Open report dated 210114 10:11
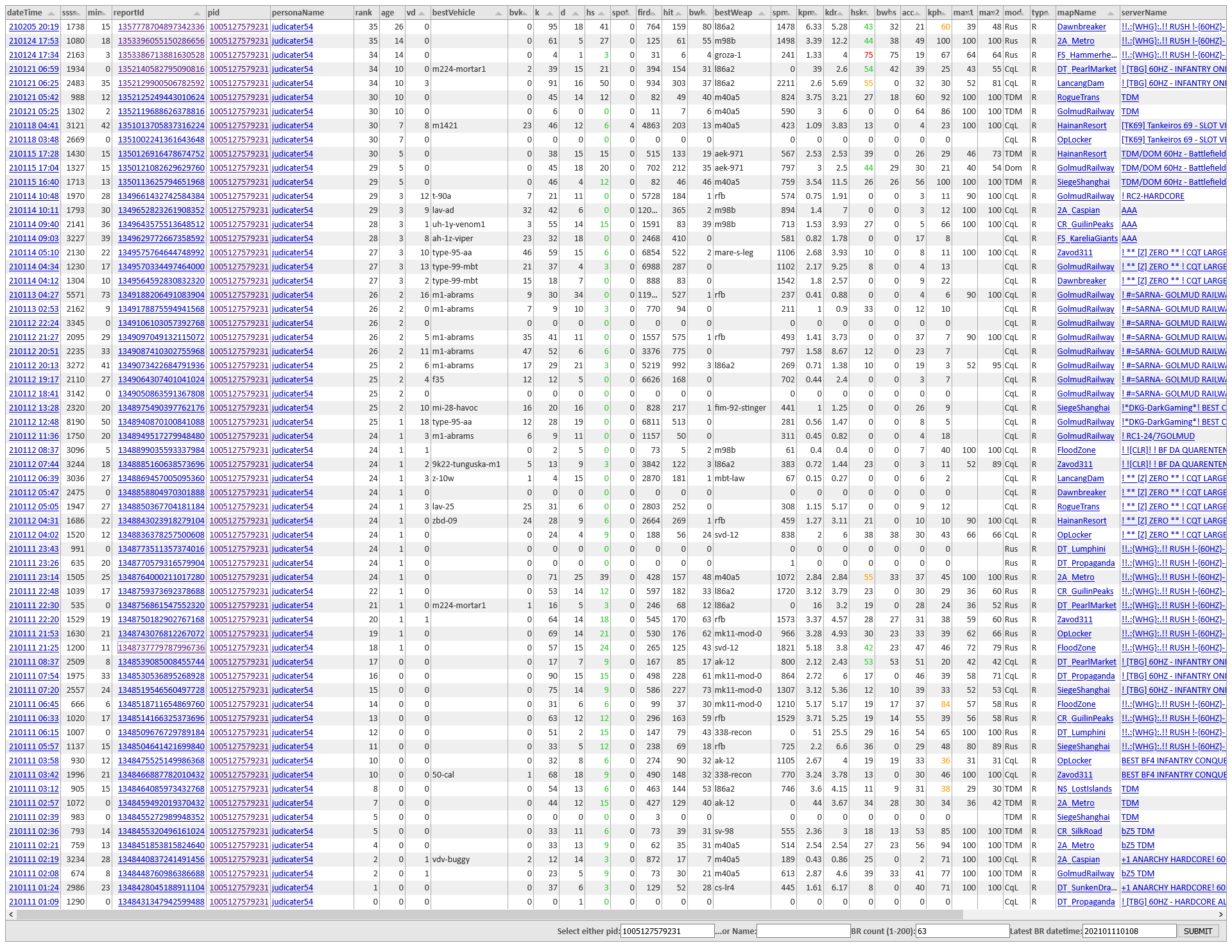 click(33, 210)
